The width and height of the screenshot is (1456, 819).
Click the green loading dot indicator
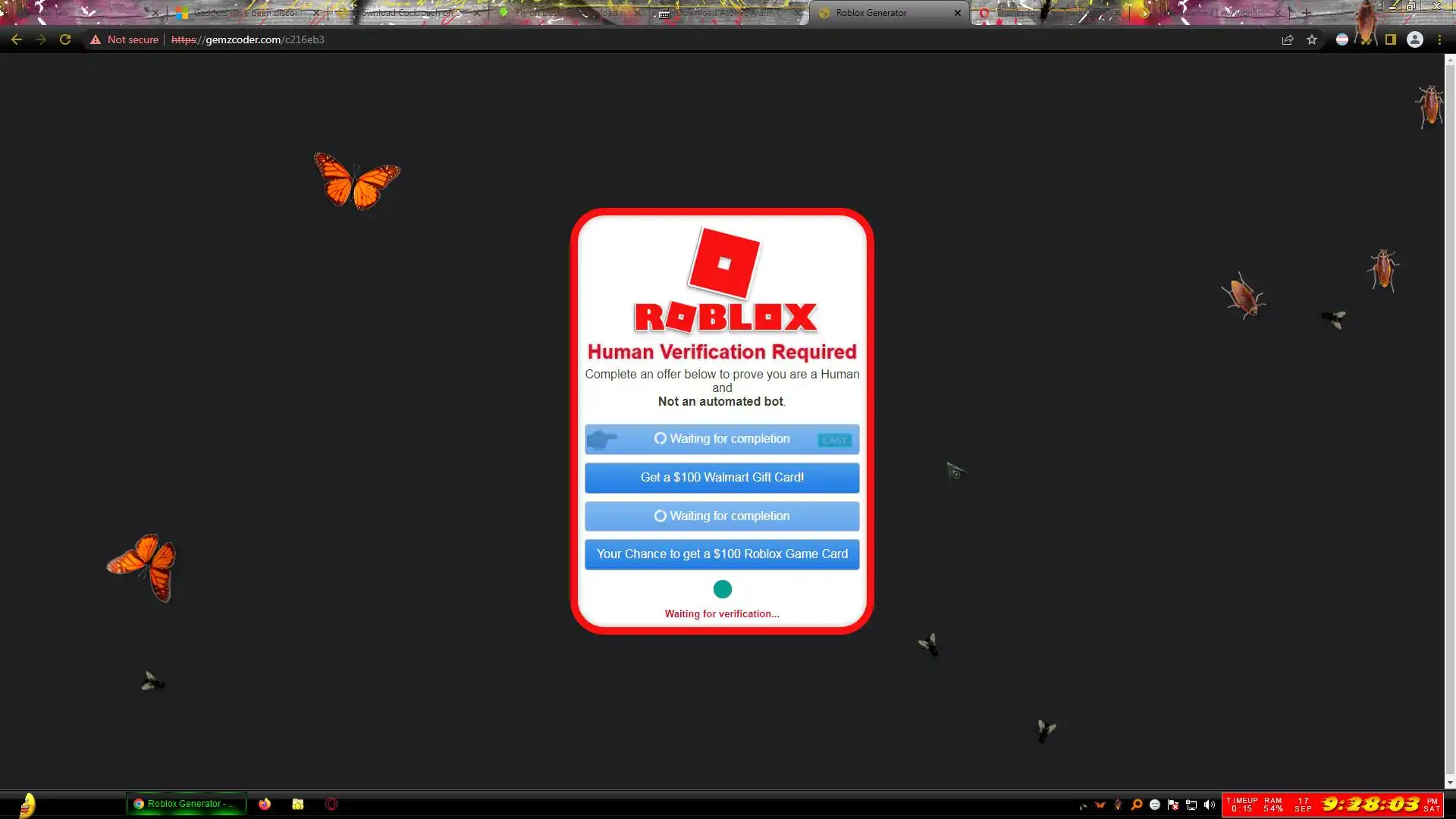pos(723,589)
